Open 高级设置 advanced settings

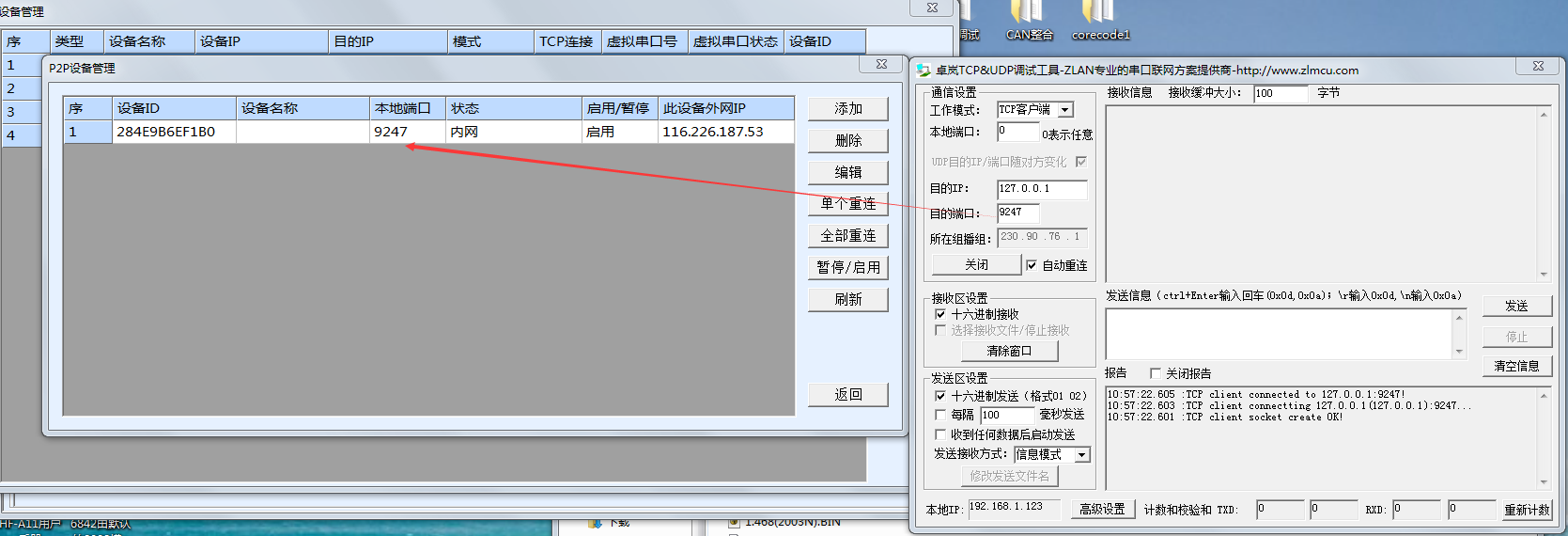point(1102,509)
